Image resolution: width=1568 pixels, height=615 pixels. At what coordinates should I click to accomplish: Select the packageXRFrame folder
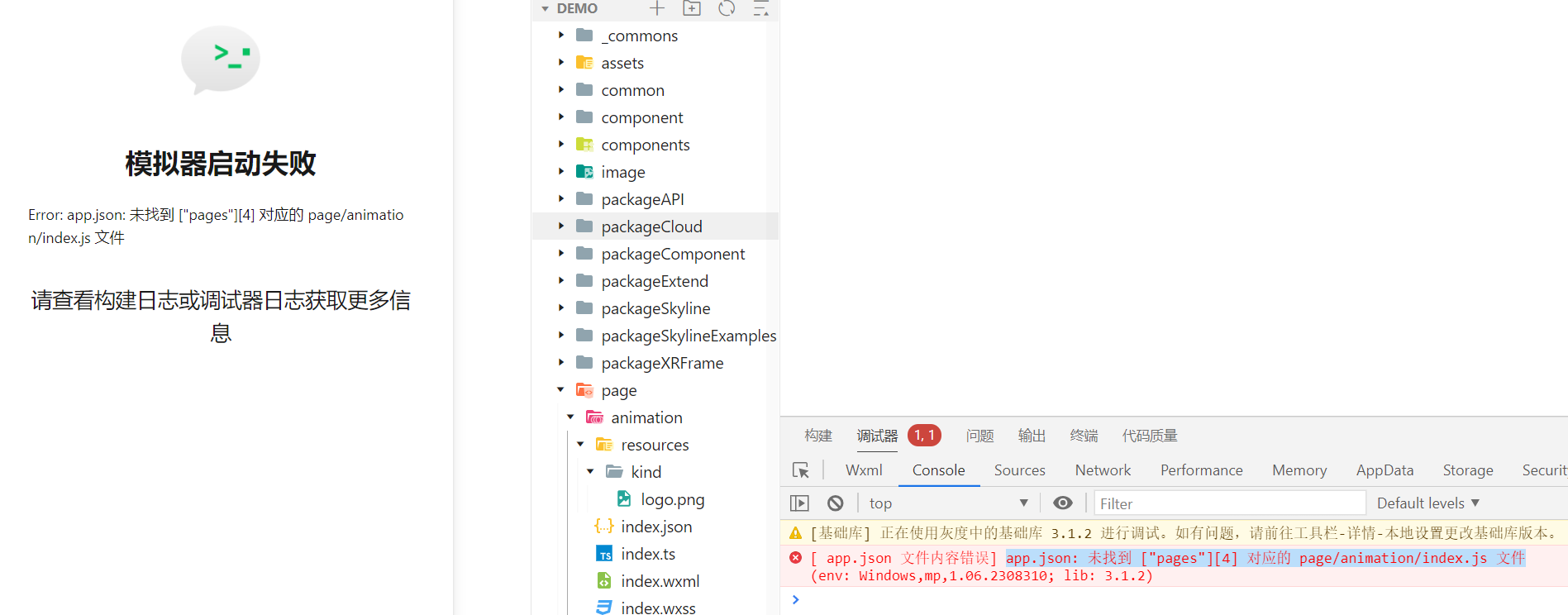click(655, 363)
